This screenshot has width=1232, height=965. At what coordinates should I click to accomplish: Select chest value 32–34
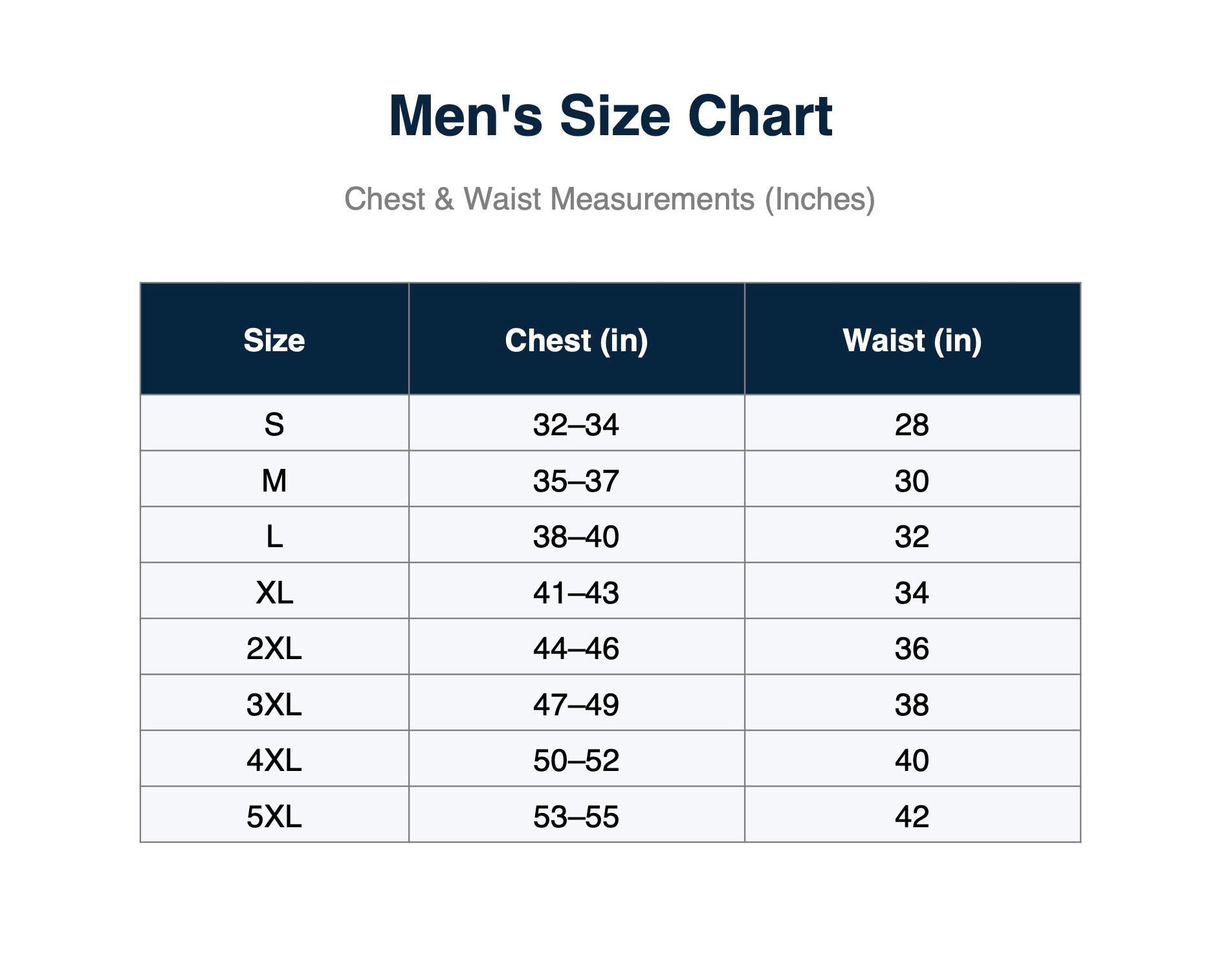coord(577,423)
